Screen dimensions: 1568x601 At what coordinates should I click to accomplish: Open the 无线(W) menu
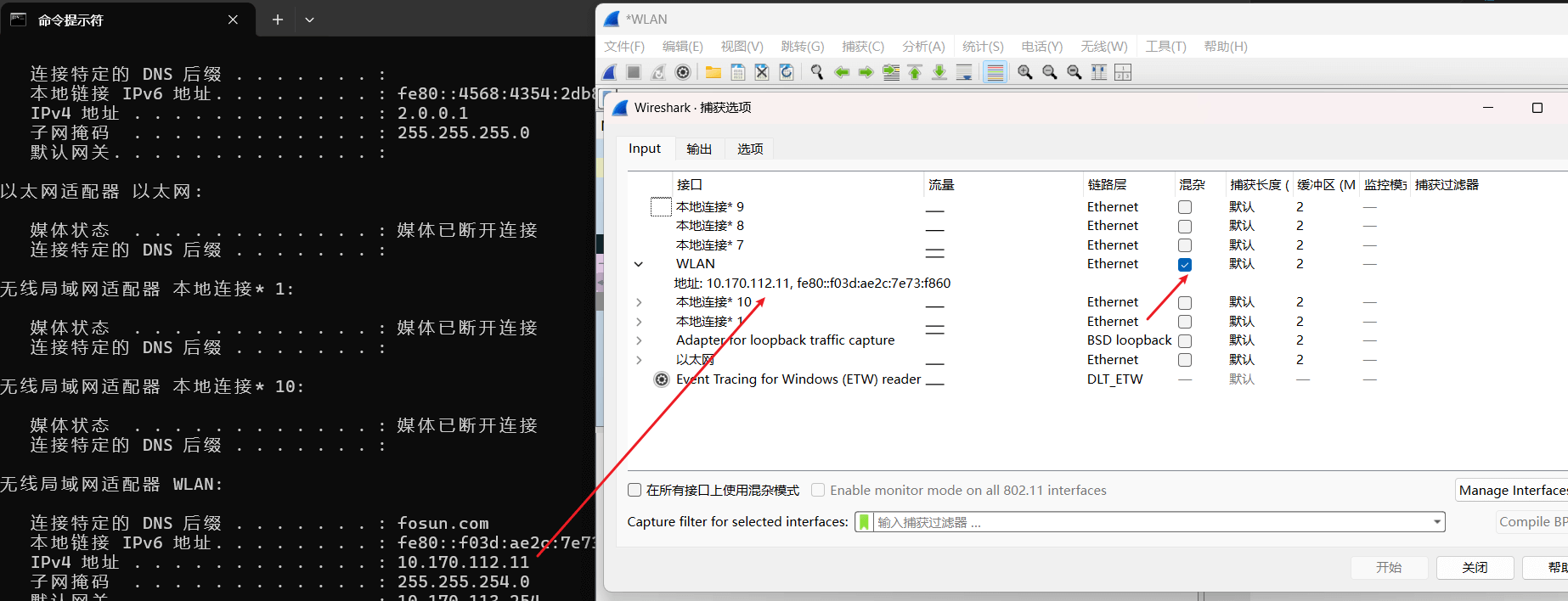click(x=1103, y=47)
